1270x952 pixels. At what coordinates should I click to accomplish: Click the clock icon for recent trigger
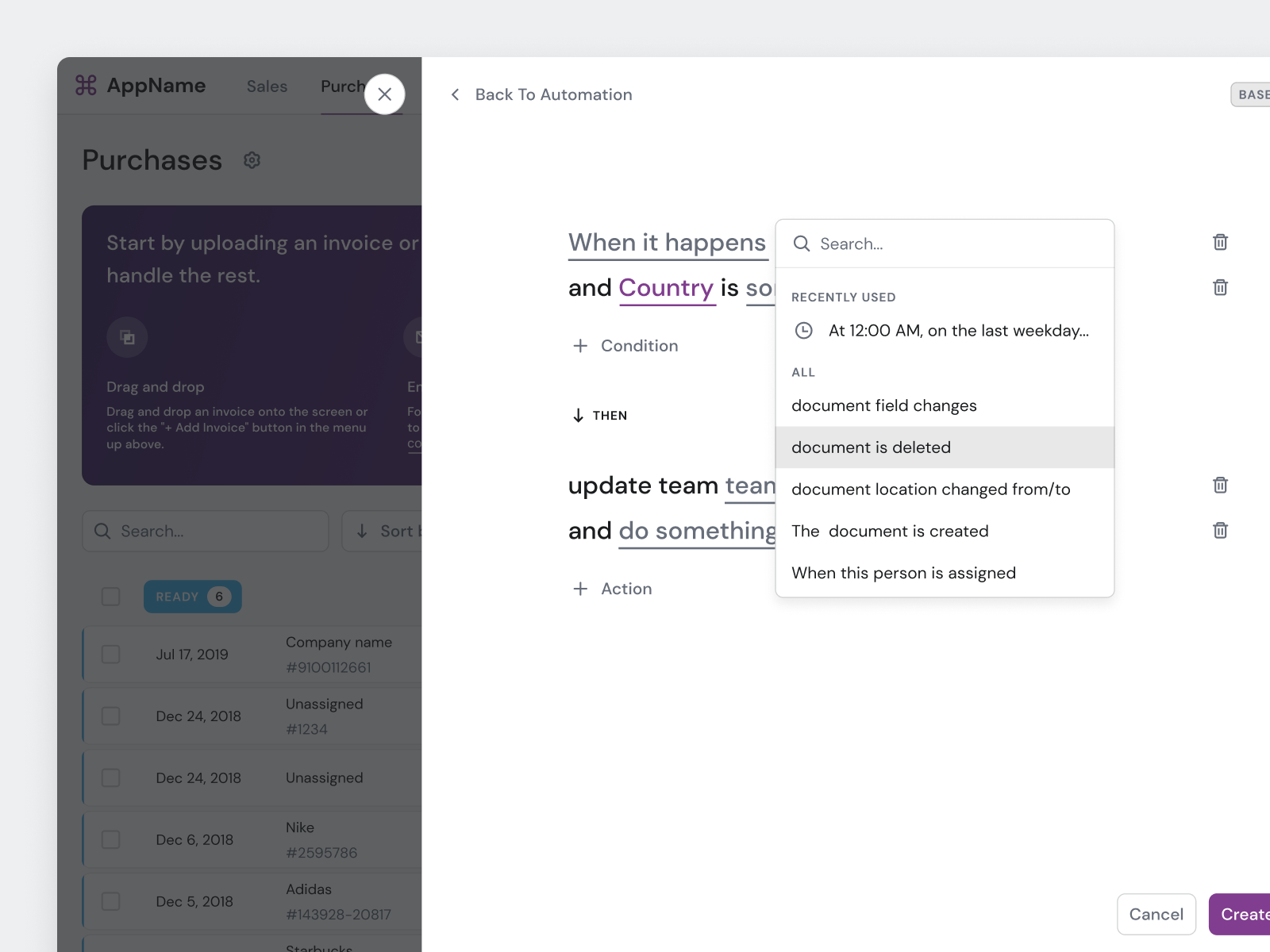804,331
